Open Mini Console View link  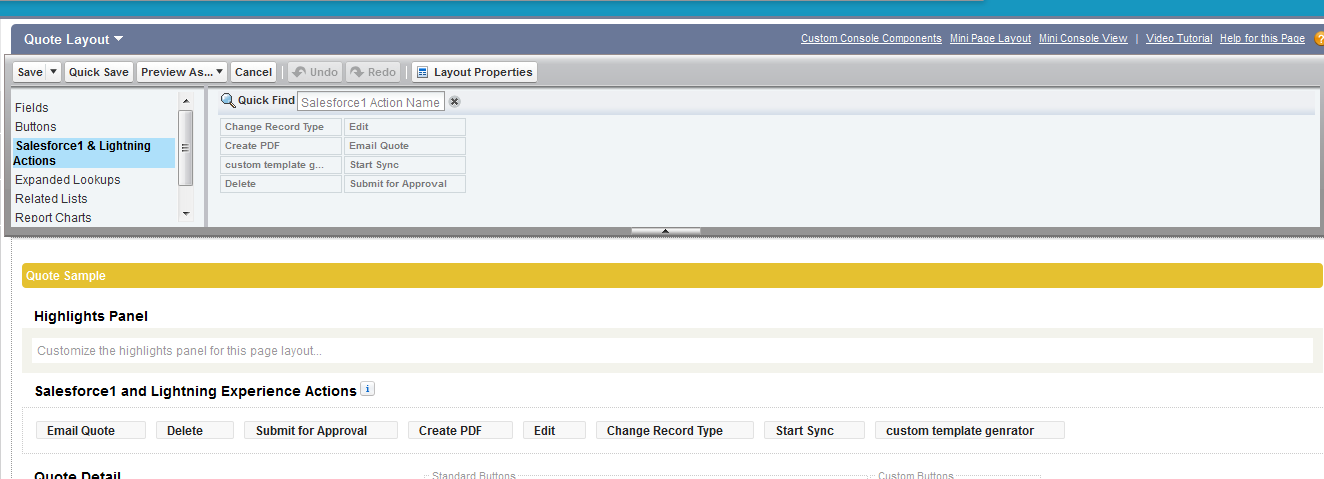click(1083, 39)
